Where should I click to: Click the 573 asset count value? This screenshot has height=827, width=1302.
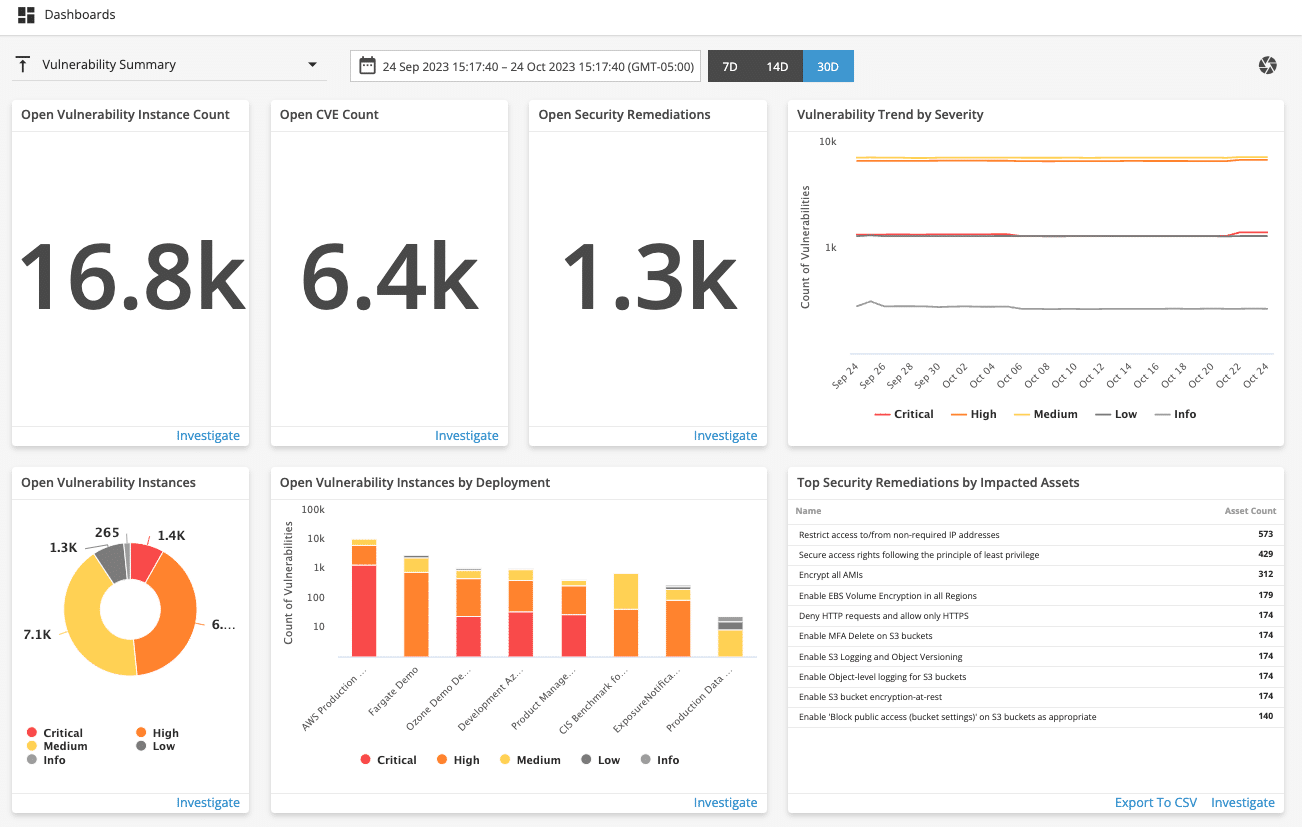click(x=1265, y=535)
